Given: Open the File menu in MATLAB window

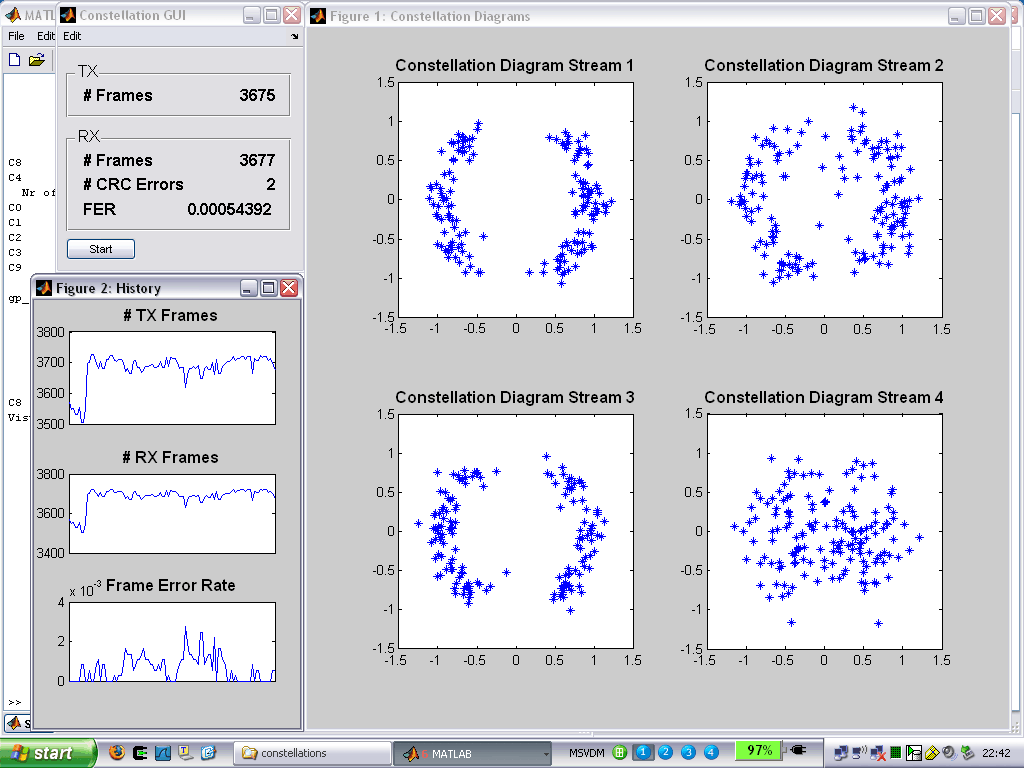Looking at the screenshot, I should tap(16, 36).
